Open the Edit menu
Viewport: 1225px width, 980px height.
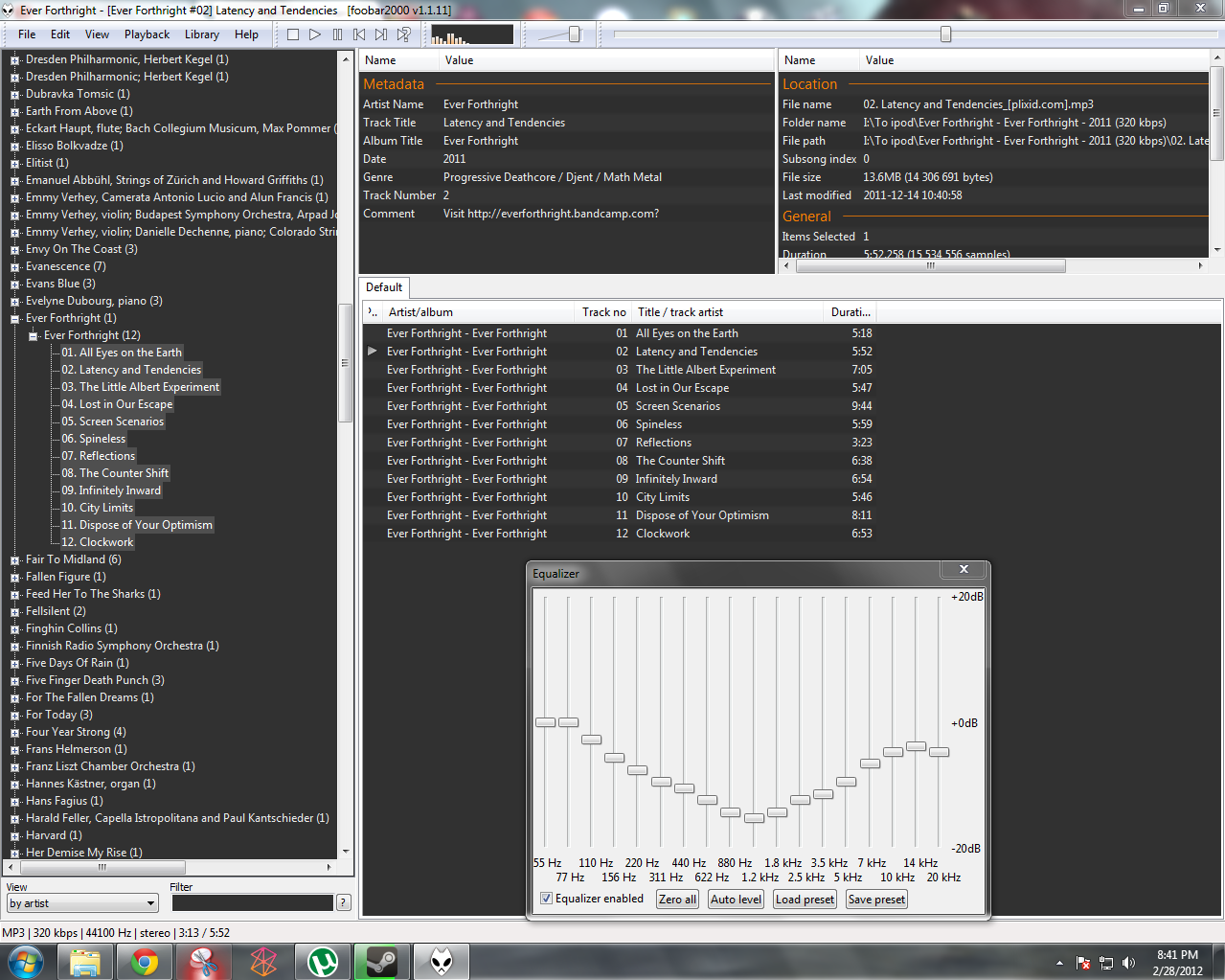point(60,34)
